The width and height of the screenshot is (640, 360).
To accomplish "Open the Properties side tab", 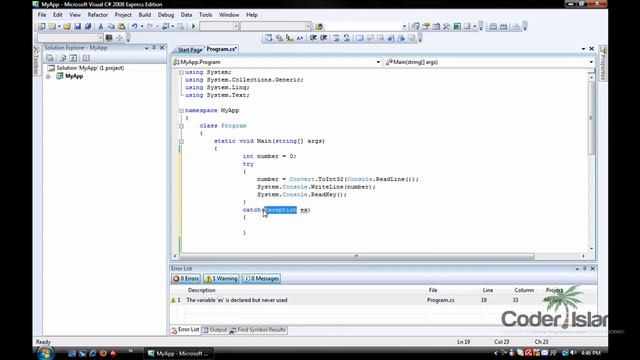I will tap(603, 63).
